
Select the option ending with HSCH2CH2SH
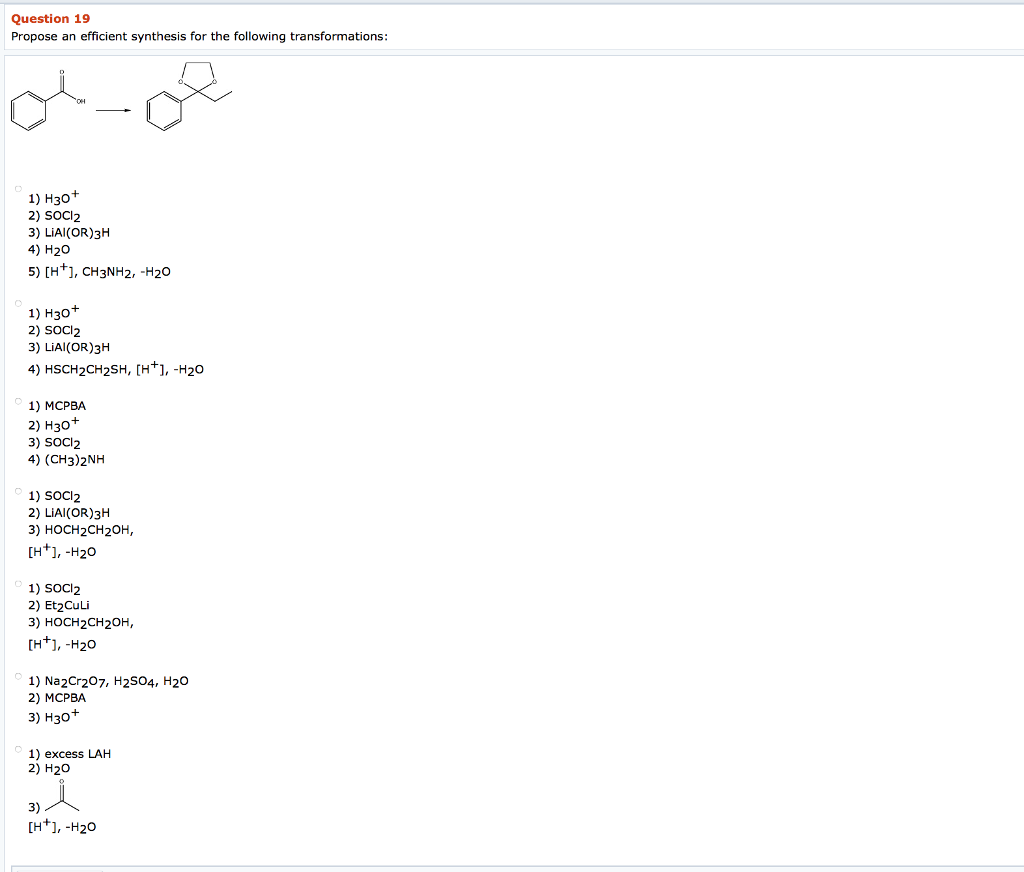click(x=18, y=303)
